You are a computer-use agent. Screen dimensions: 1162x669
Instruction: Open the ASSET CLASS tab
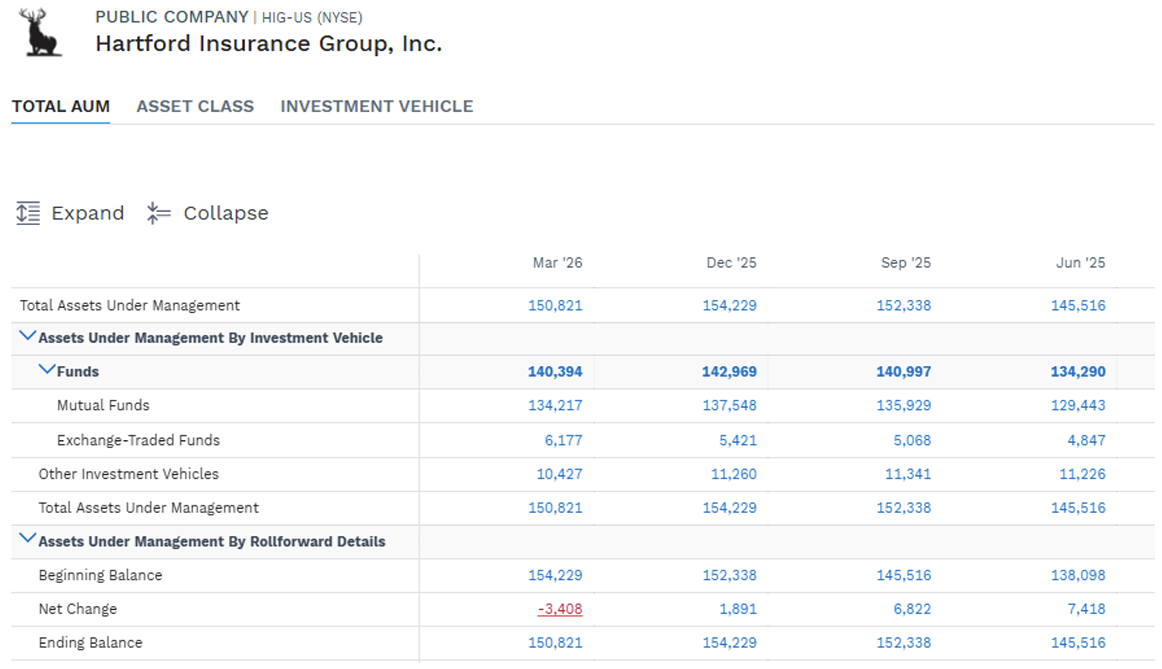point(195,107)
